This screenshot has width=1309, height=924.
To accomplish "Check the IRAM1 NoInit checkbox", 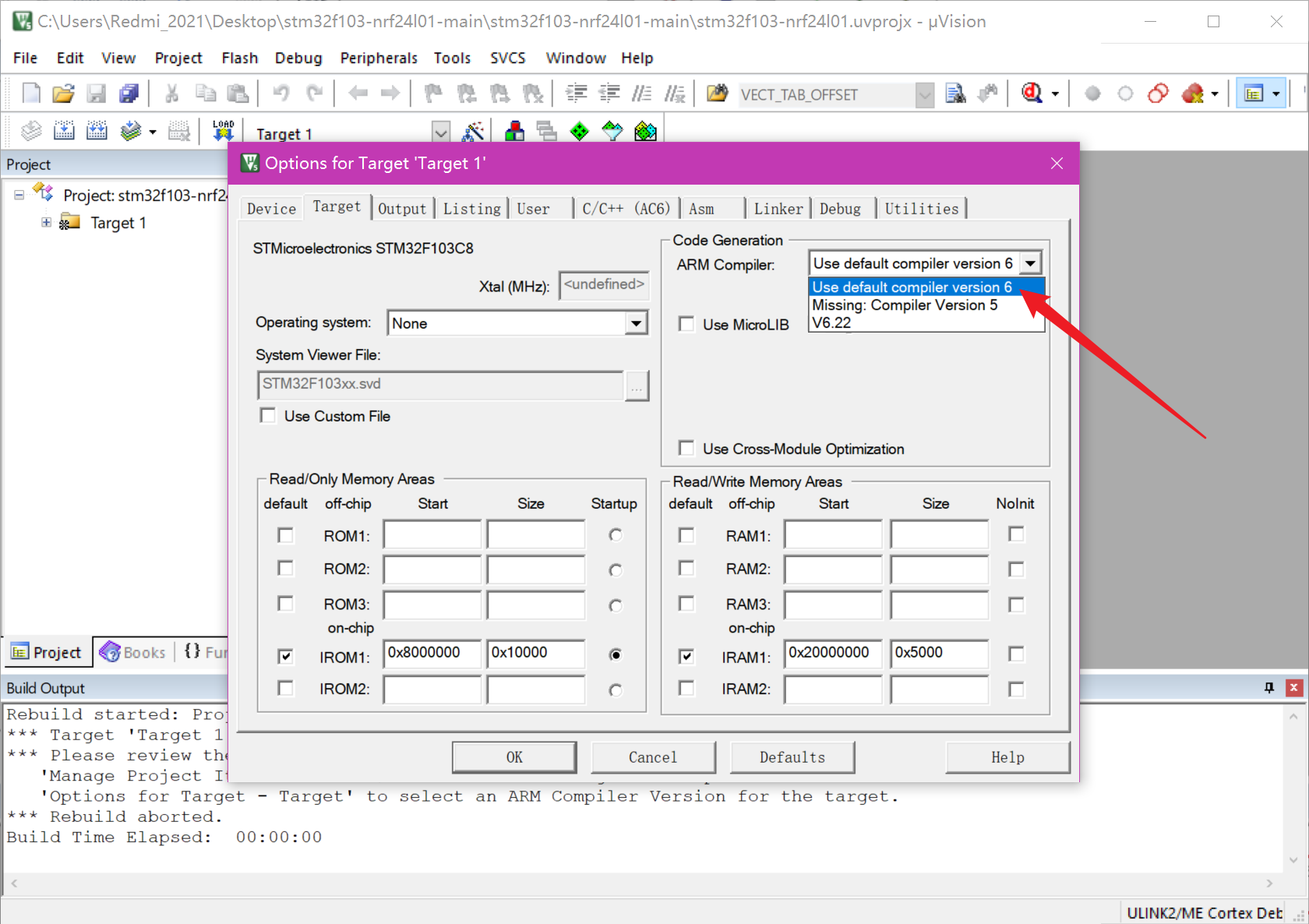I will [1016, 654].
